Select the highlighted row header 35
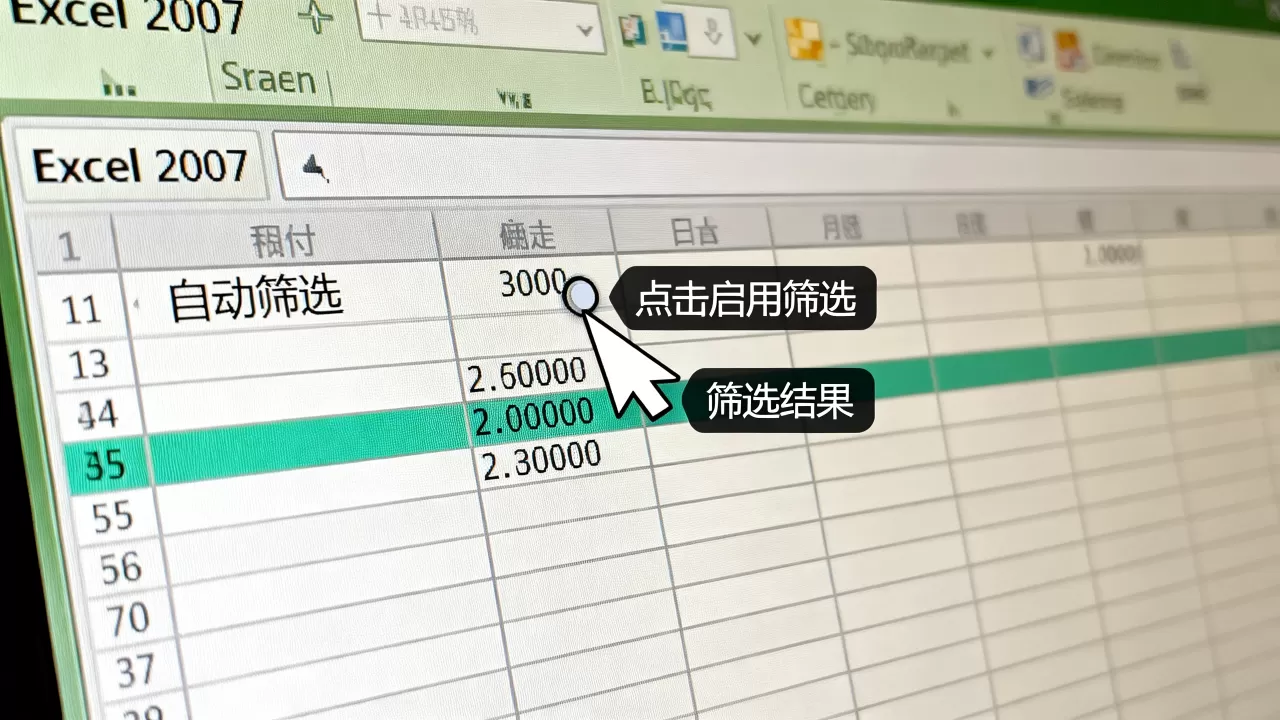This screenshot has height=720, width=1280. click(108, 465)
